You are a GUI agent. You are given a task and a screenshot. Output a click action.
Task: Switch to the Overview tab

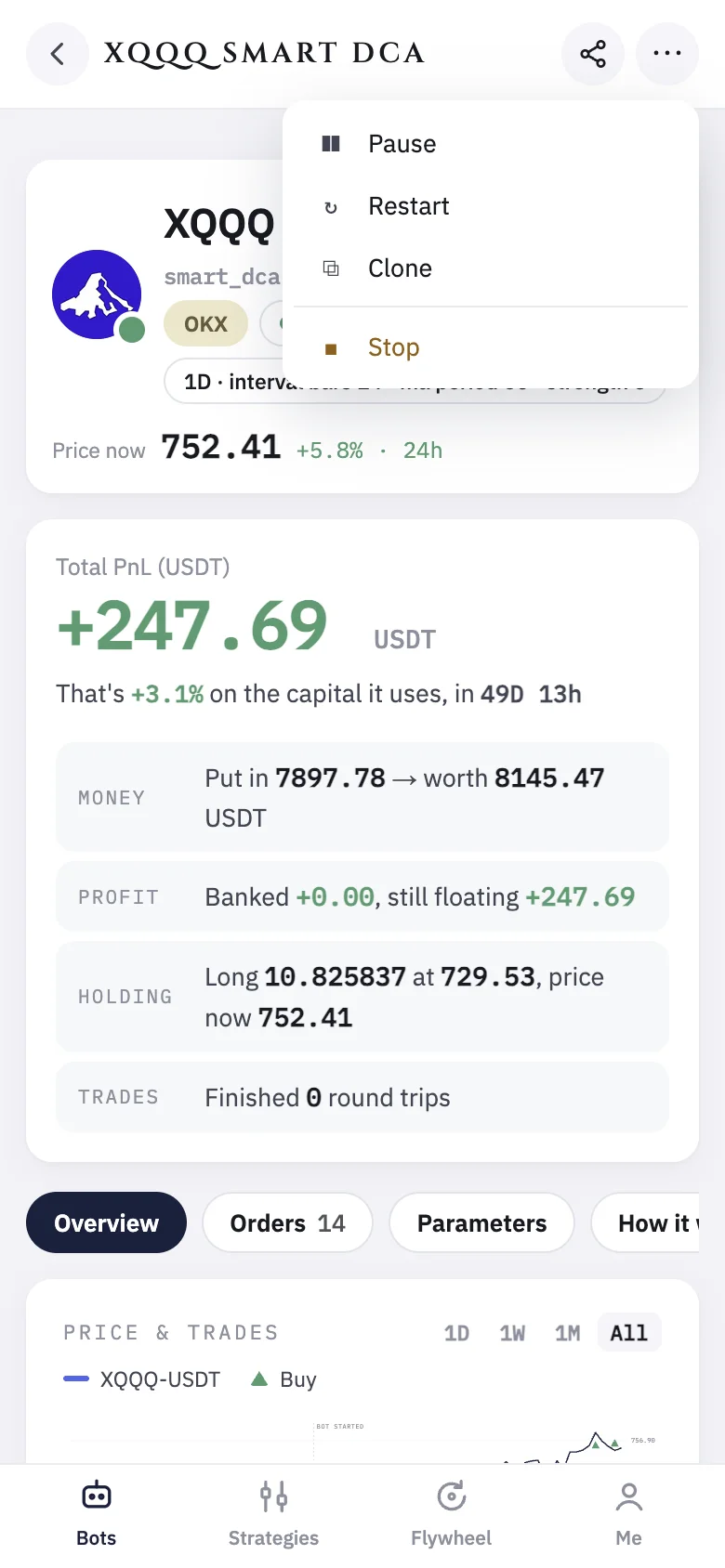pyautogui.click(x=106, y=1222)
